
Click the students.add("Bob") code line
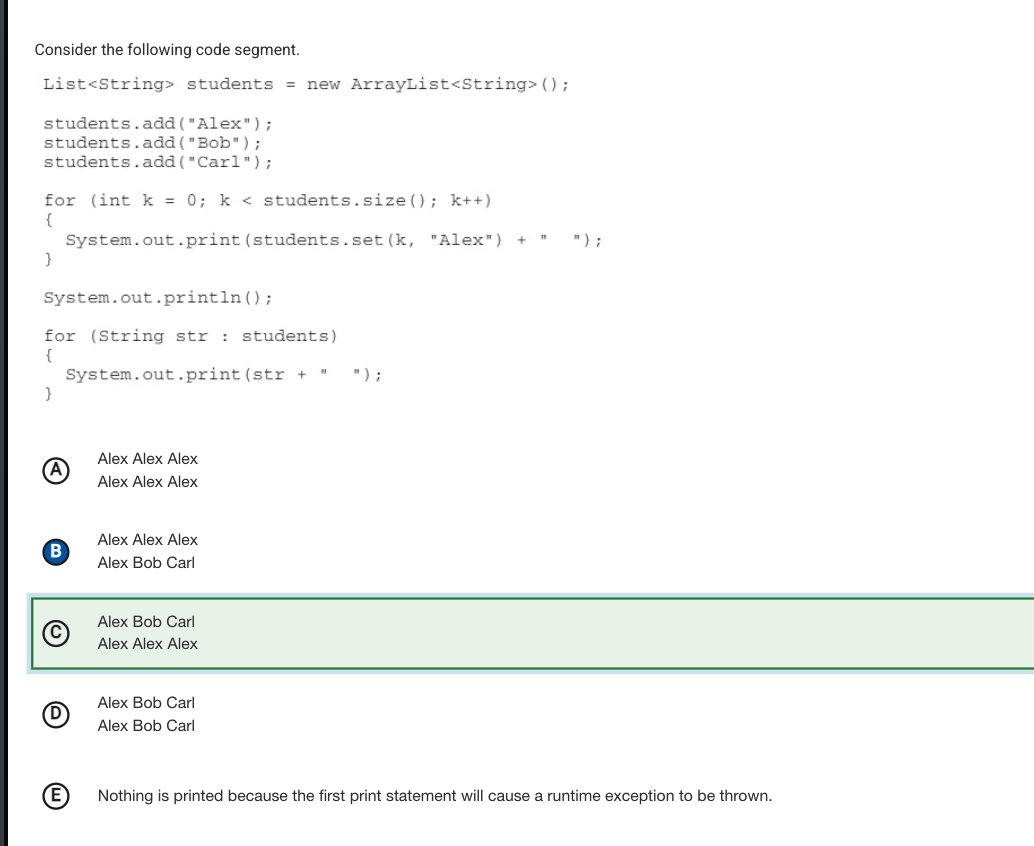(x=152, y=143)
